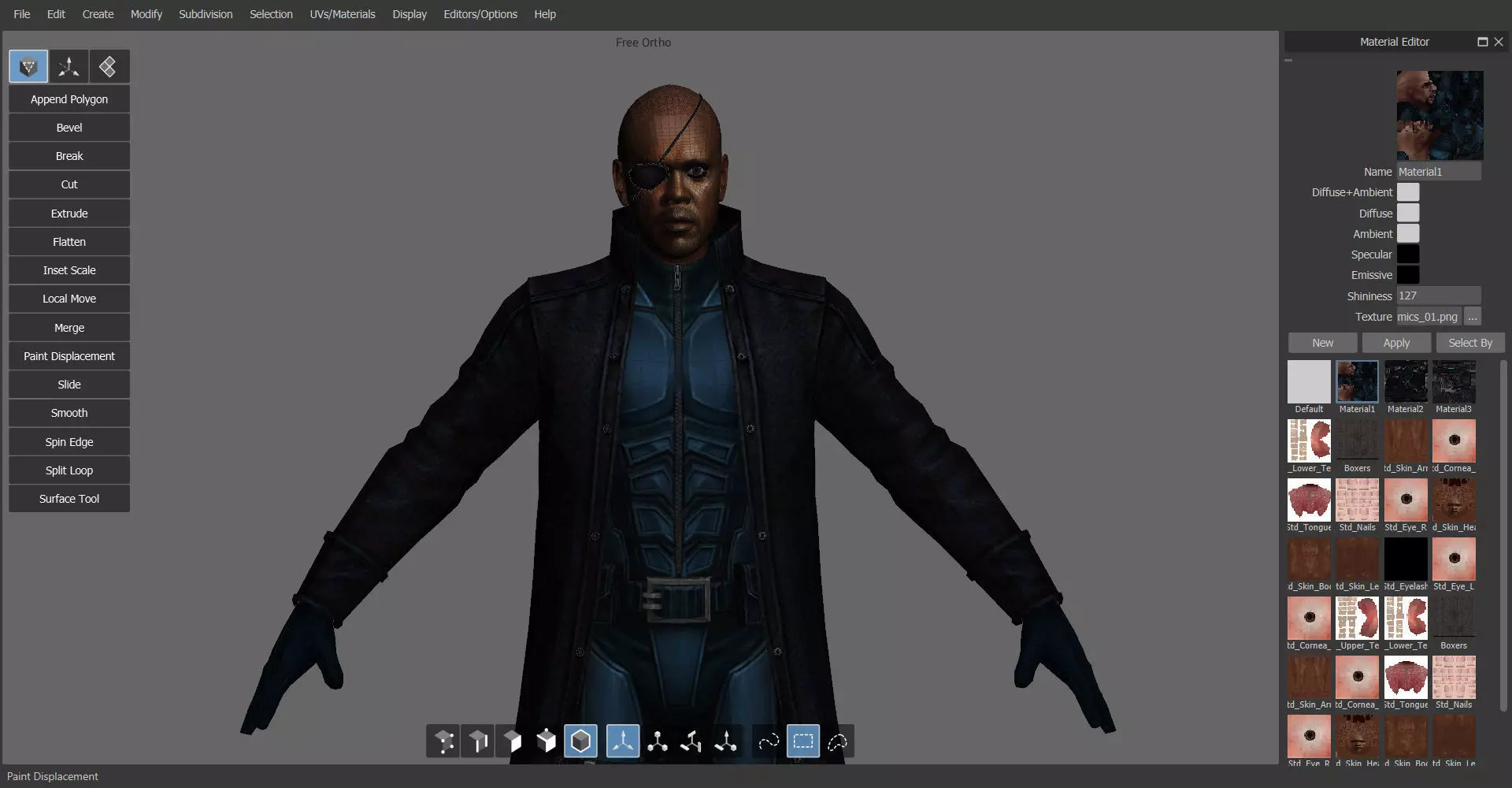Activate the Slide tool
This screenshot has width=1512, height=788.
point(69,385)
